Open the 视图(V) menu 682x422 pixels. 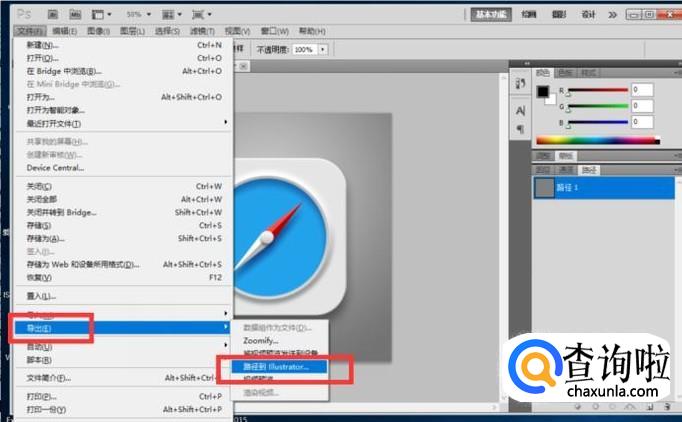(237, 31)
